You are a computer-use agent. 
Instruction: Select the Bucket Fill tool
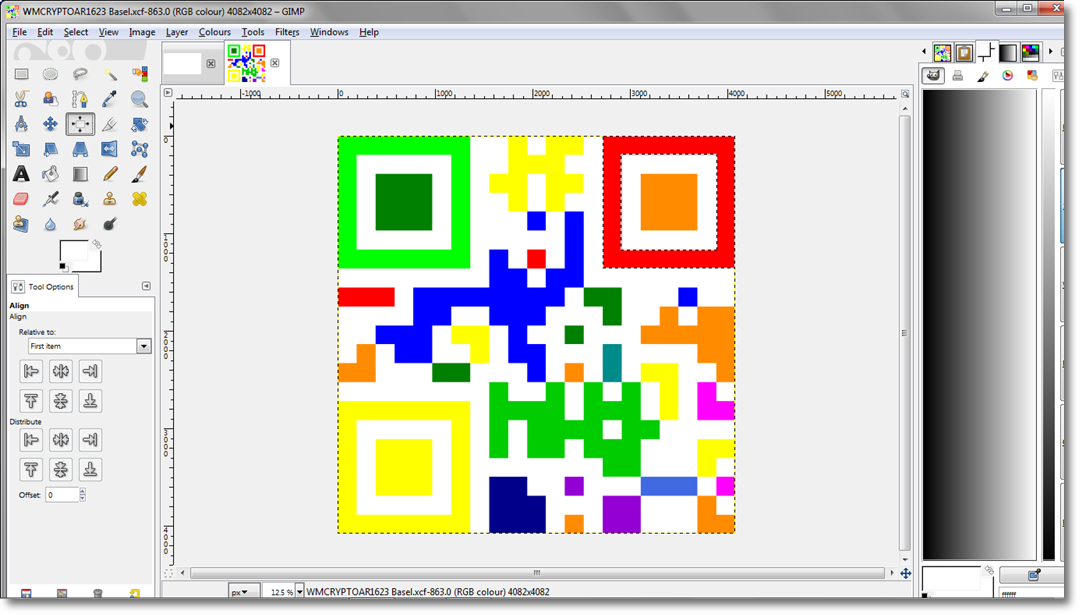[x=50, y=174]
